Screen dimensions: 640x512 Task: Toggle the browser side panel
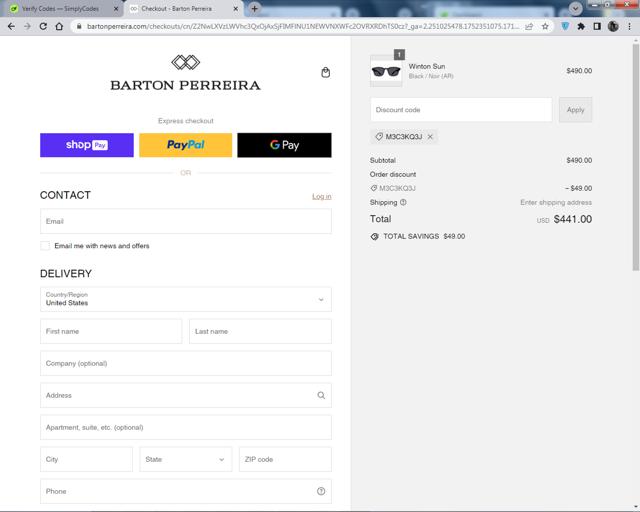click(x=597, y=27)
